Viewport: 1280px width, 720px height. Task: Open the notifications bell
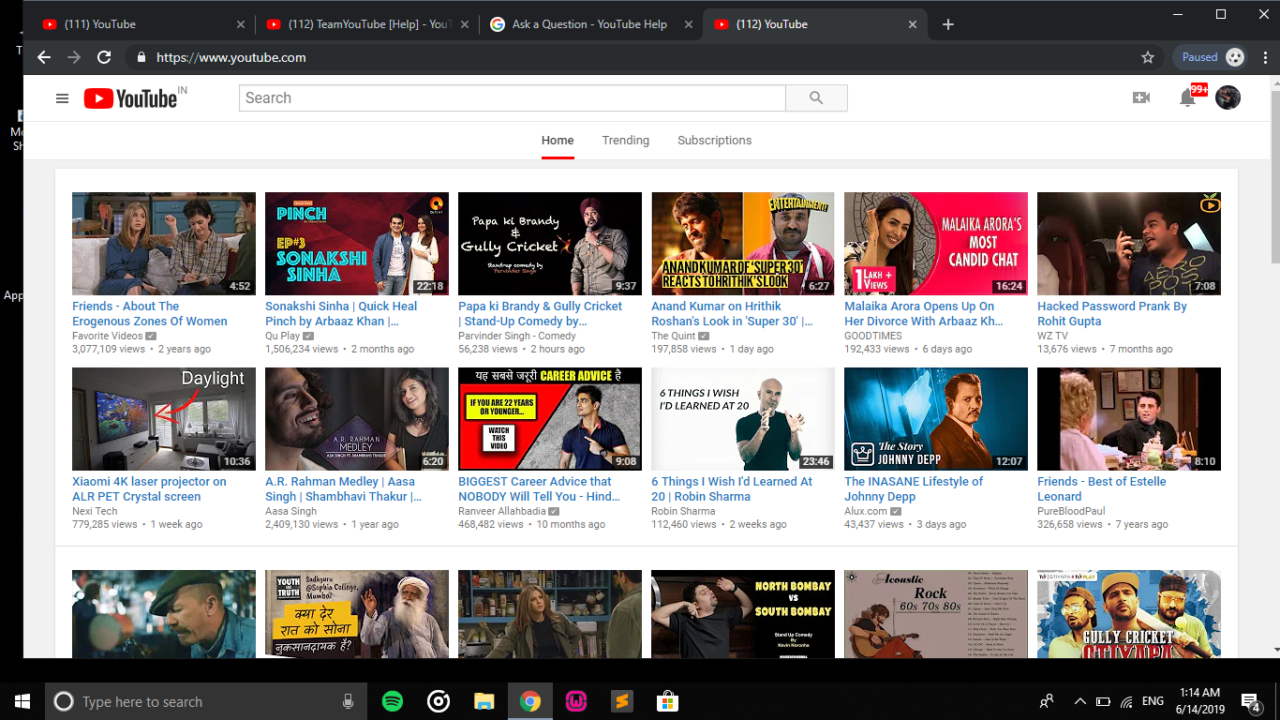click(x=1187, y=98)
